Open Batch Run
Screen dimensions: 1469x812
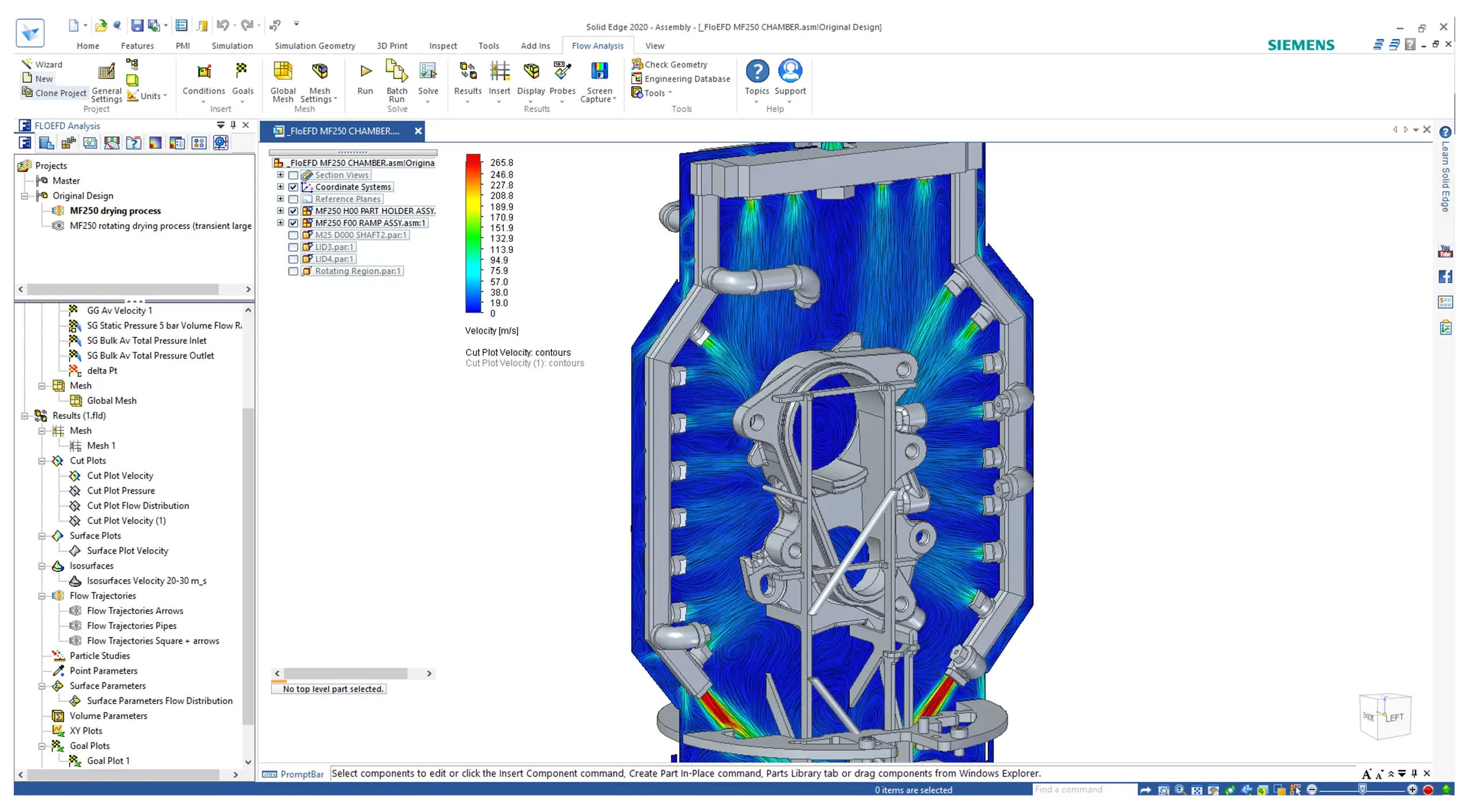point(397,82)
